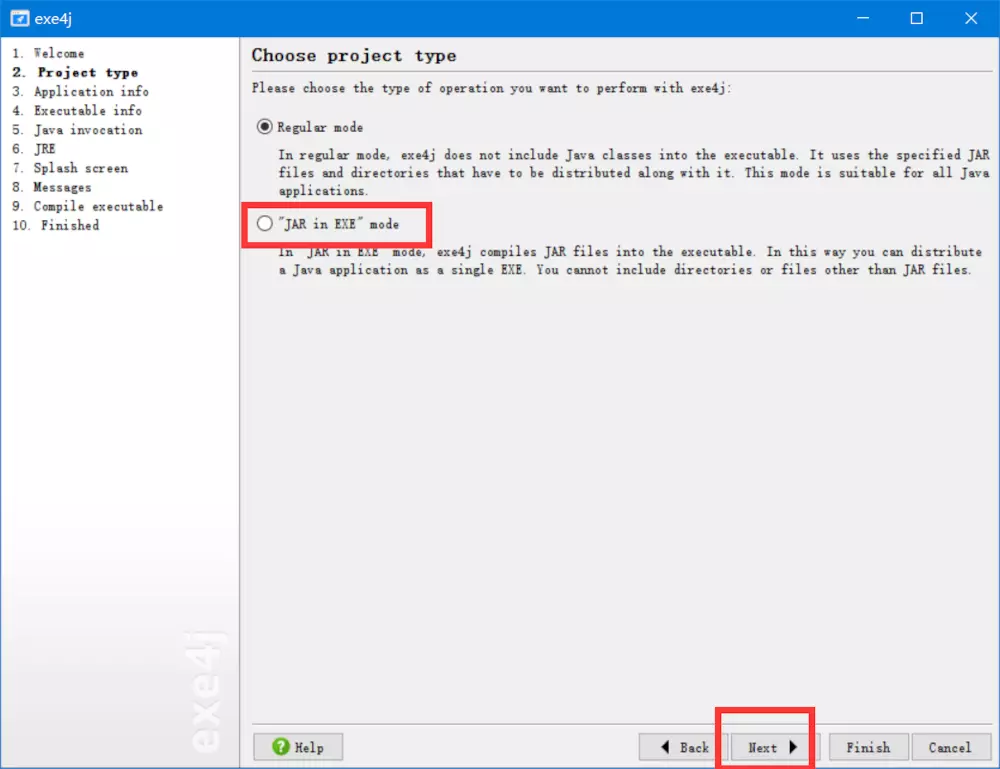This screenshot has height=769, width=1000.
Task: Click the Cancel button
Action: point(950,747)
